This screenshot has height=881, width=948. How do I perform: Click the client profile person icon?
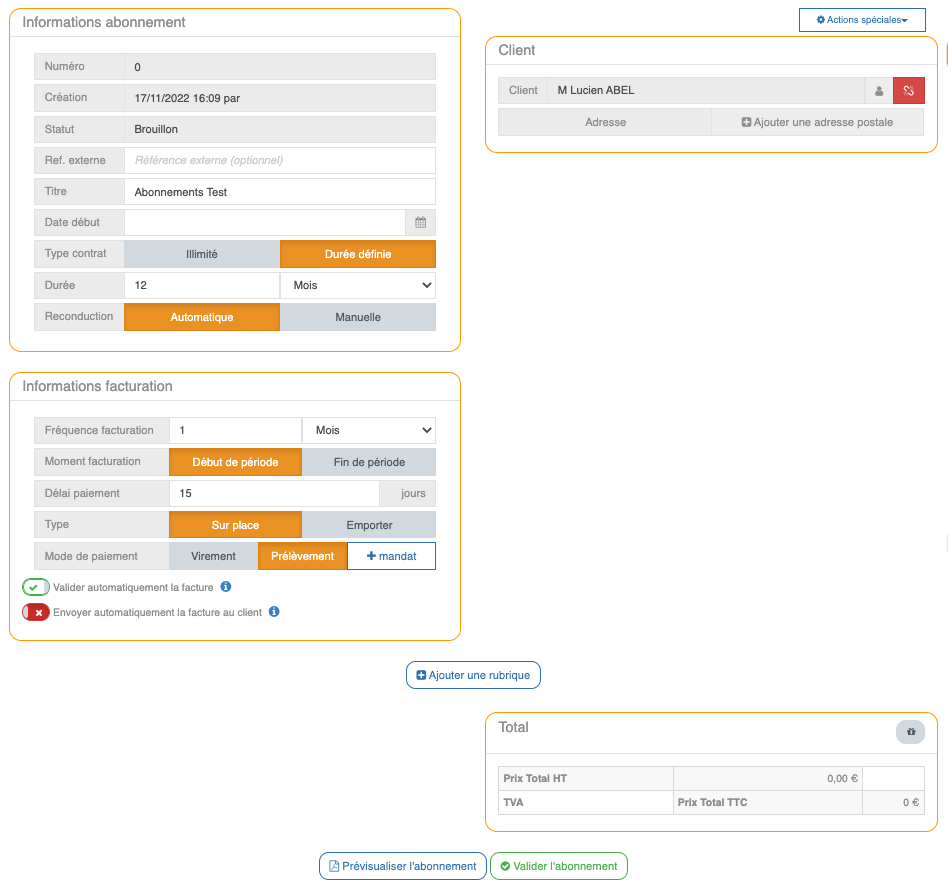tap(879, 91)
